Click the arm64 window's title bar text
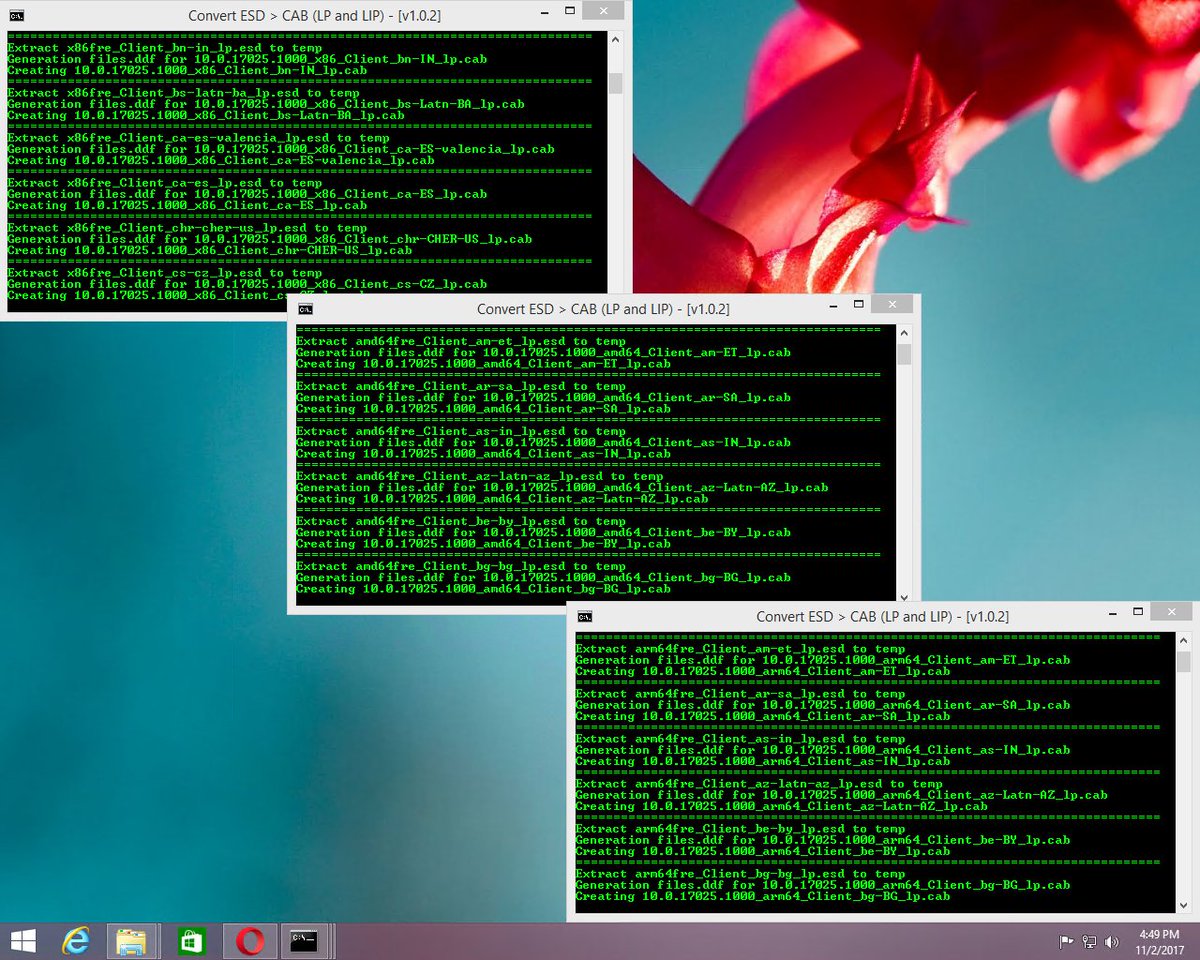The height and width of the screenshot is (960, 1200). coord(883,617)
